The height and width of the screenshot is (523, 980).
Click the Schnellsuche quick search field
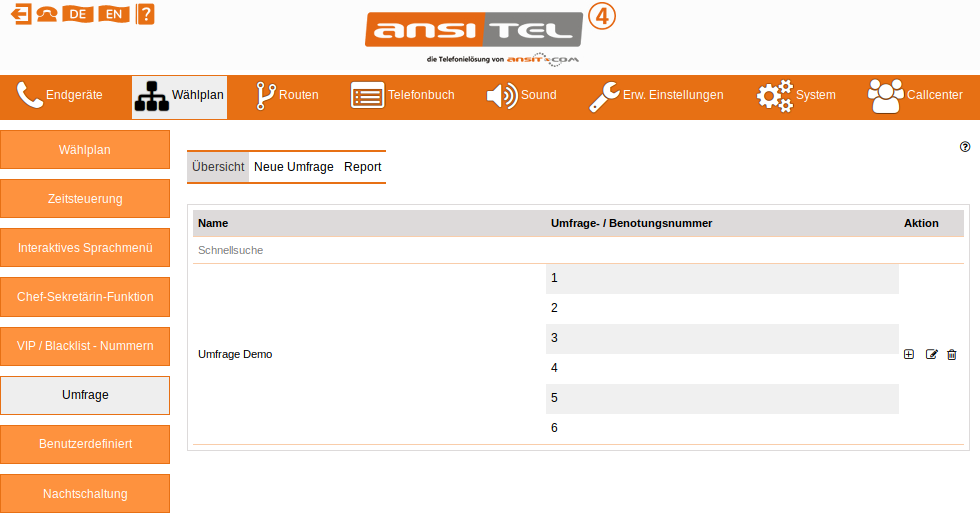click(231, 250)
